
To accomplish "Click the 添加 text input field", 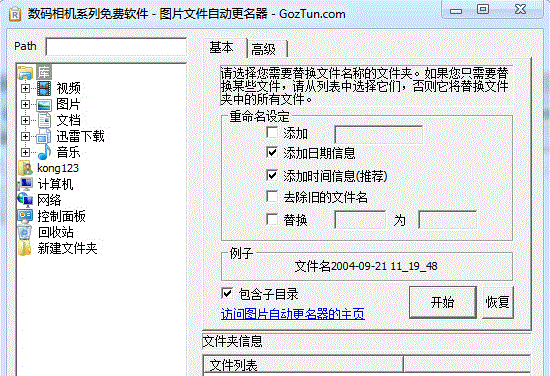I will [x=378, y=135].
